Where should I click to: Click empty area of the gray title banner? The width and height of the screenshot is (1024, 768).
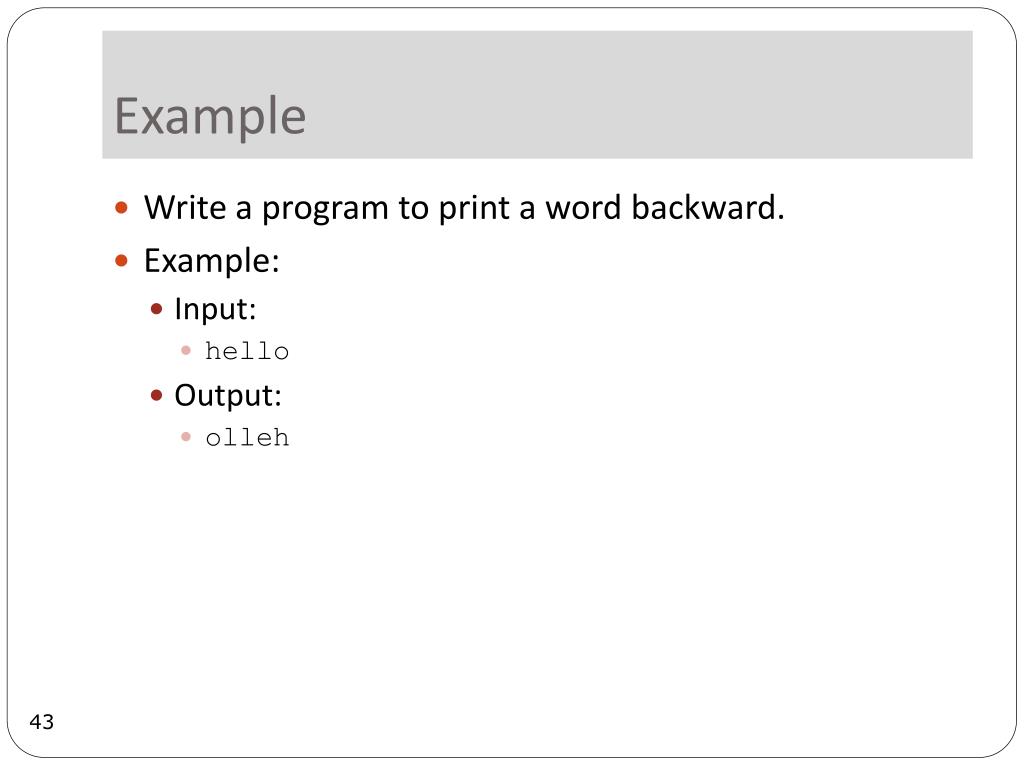[640, 95]
